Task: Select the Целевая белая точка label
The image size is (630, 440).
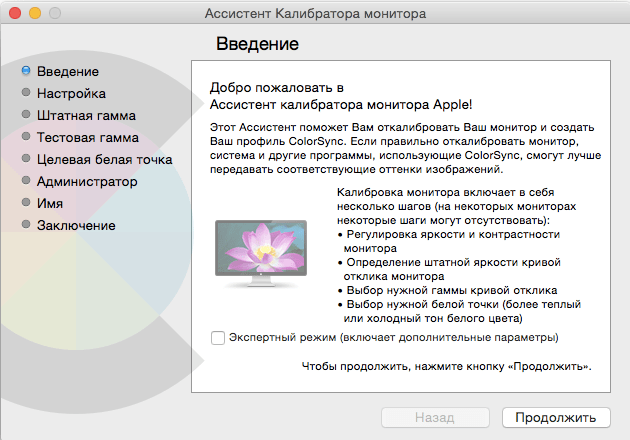Action: click(x=104, y=160)
